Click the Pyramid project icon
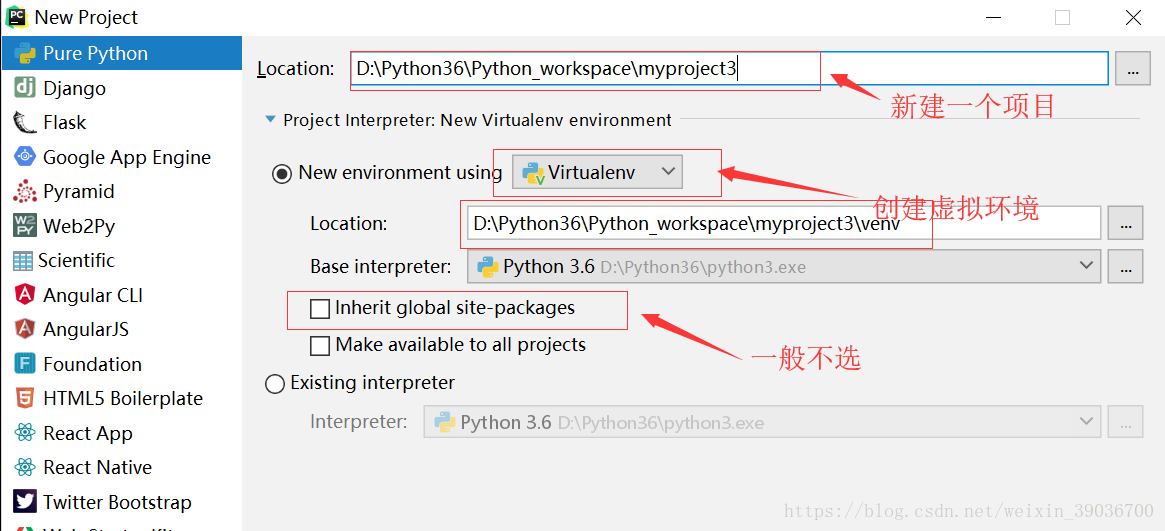 coord(25,192)
